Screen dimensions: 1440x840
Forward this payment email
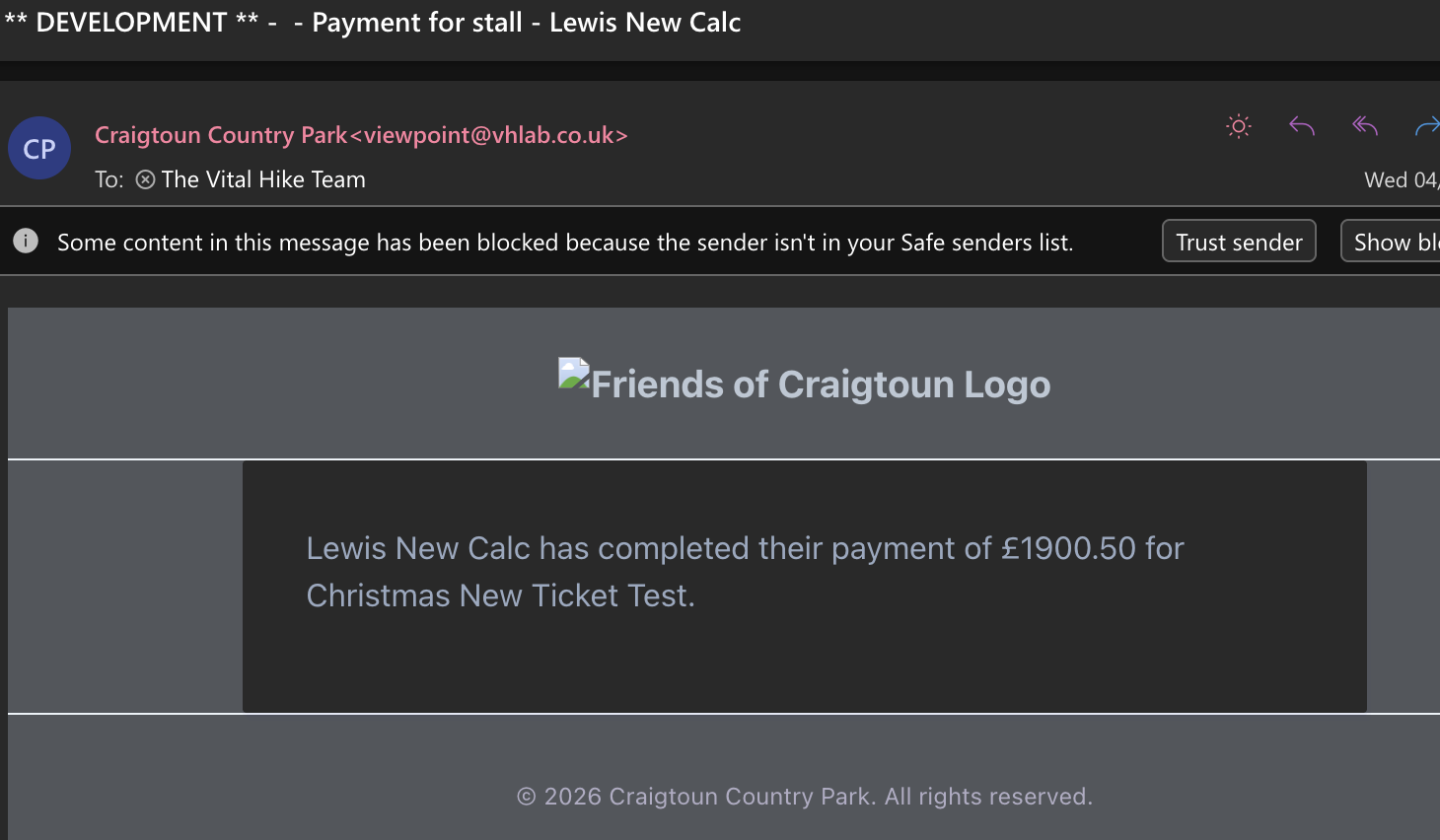pyautogui.click(x=1426, y=126)
